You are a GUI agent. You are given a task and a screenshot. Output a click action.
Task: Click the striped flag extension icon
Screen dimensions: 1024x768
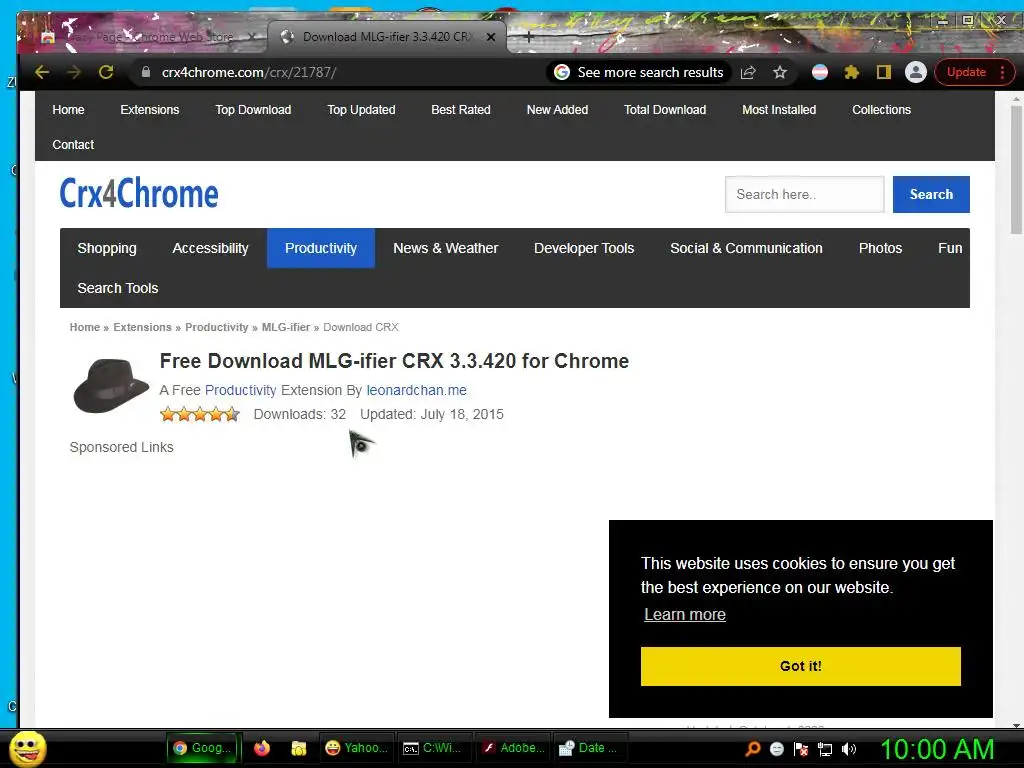(820, 72)
